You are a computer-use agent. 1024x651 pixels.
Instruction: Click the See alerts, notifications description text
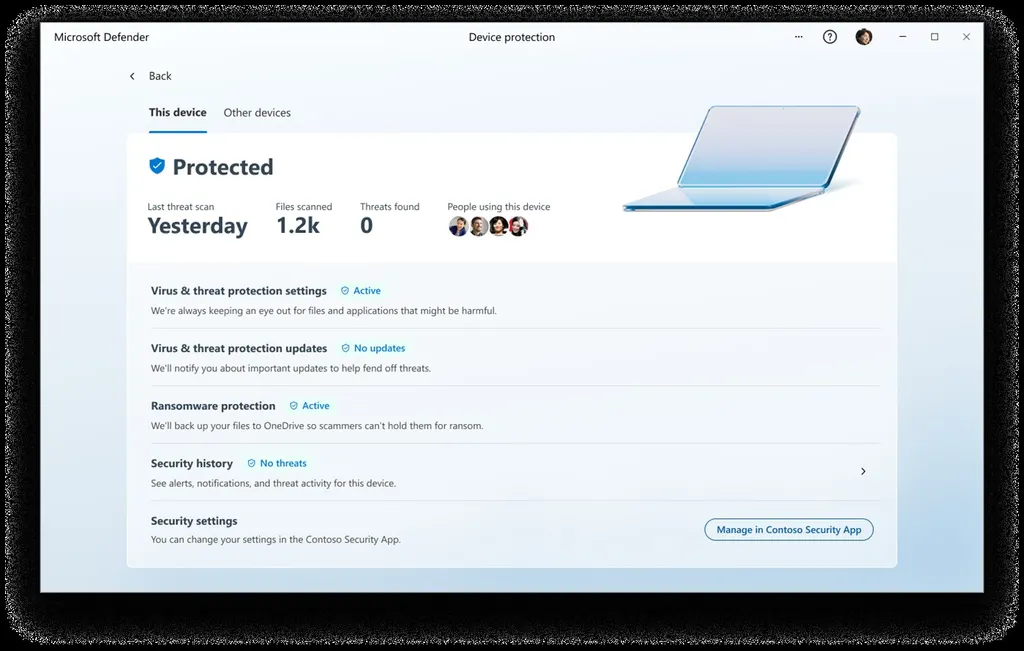[x=274, y=483]
